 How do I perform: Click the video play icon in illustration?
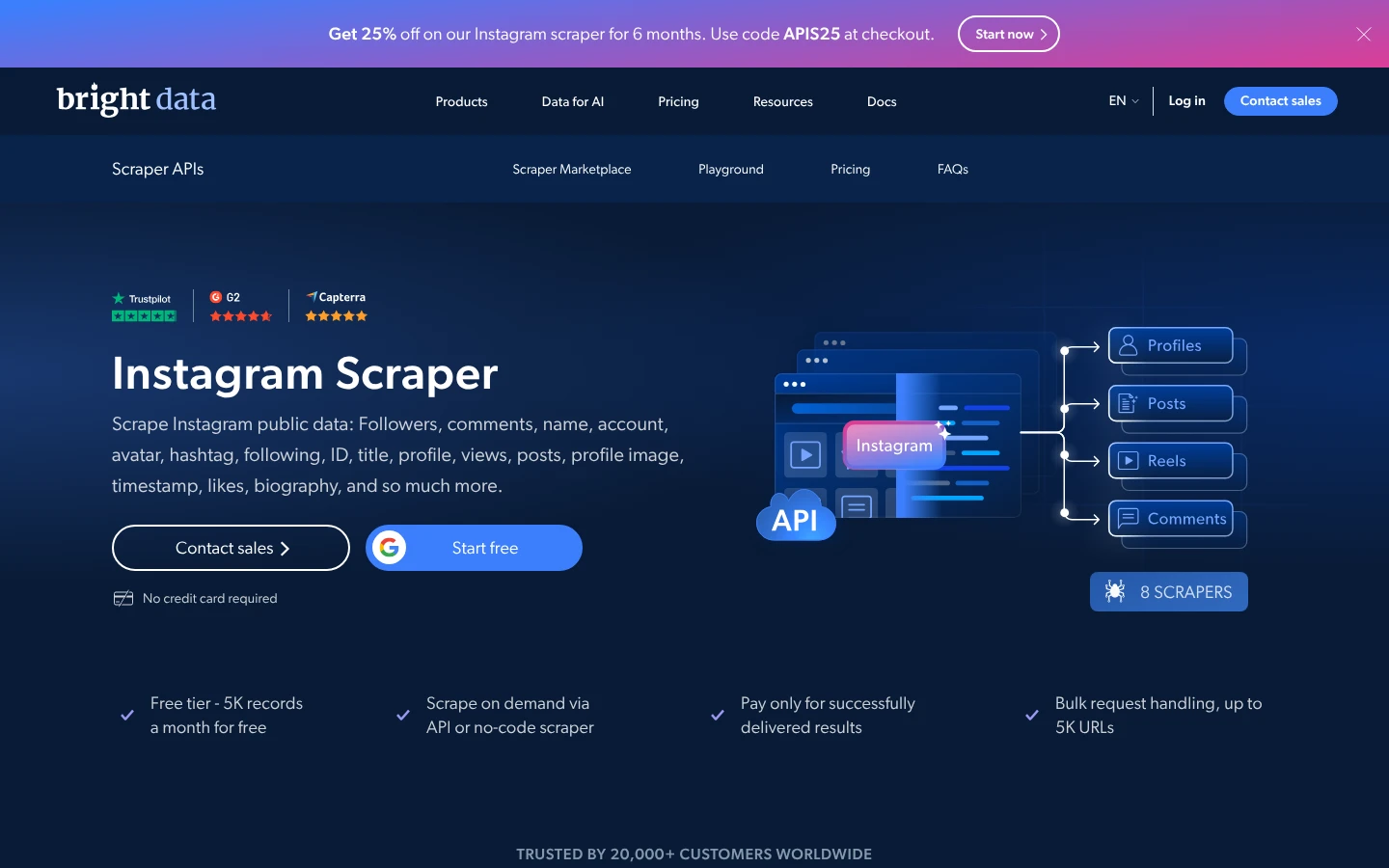point(805,454)
